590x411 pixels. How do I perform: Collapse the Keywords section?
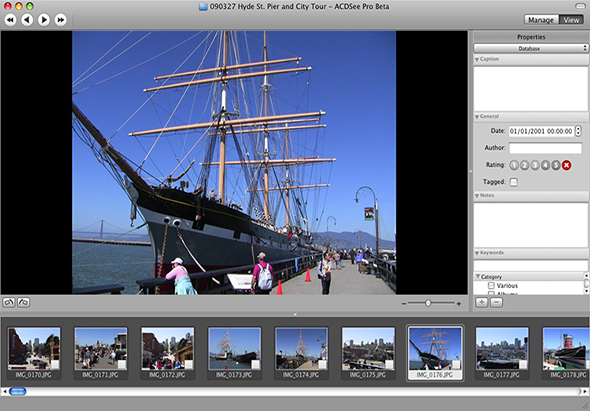point(477,253)
